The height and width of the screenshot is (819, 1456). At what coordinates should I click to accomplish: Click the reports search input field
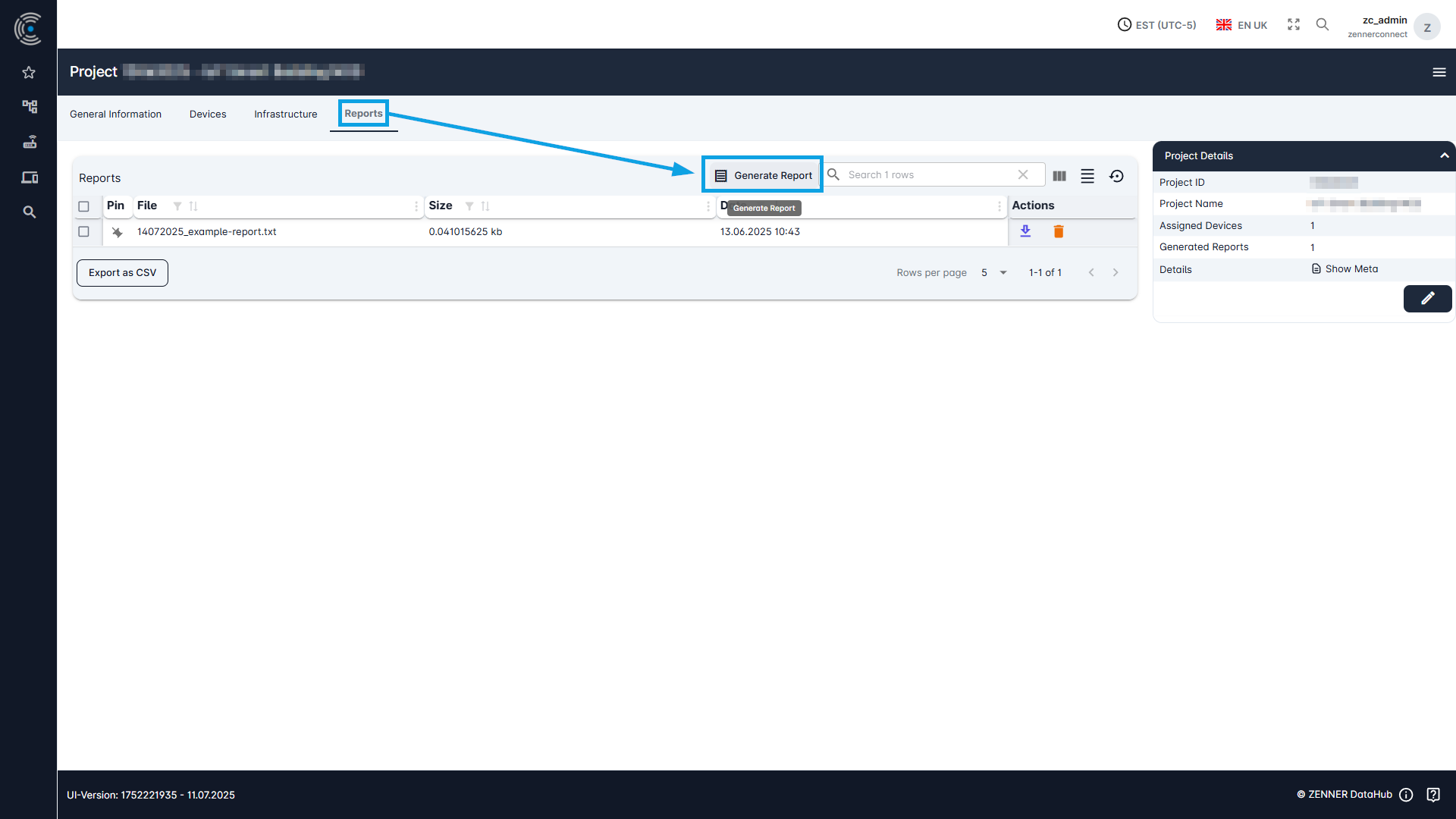pyautogui.click(x=925, y=174)
